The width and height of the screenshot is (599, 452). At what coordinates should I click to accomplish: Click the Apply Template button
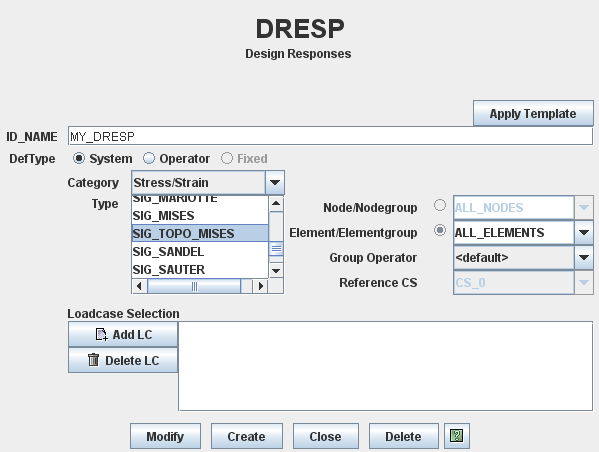[533, 113]
